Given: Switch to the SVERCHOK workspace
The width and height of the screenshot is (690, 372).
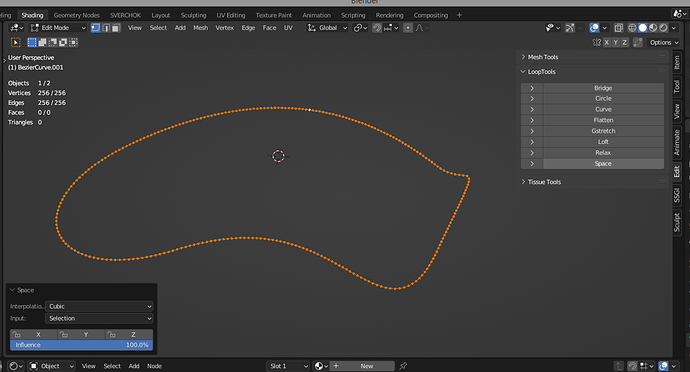Looking at the screenshot, I should (125, 15).
